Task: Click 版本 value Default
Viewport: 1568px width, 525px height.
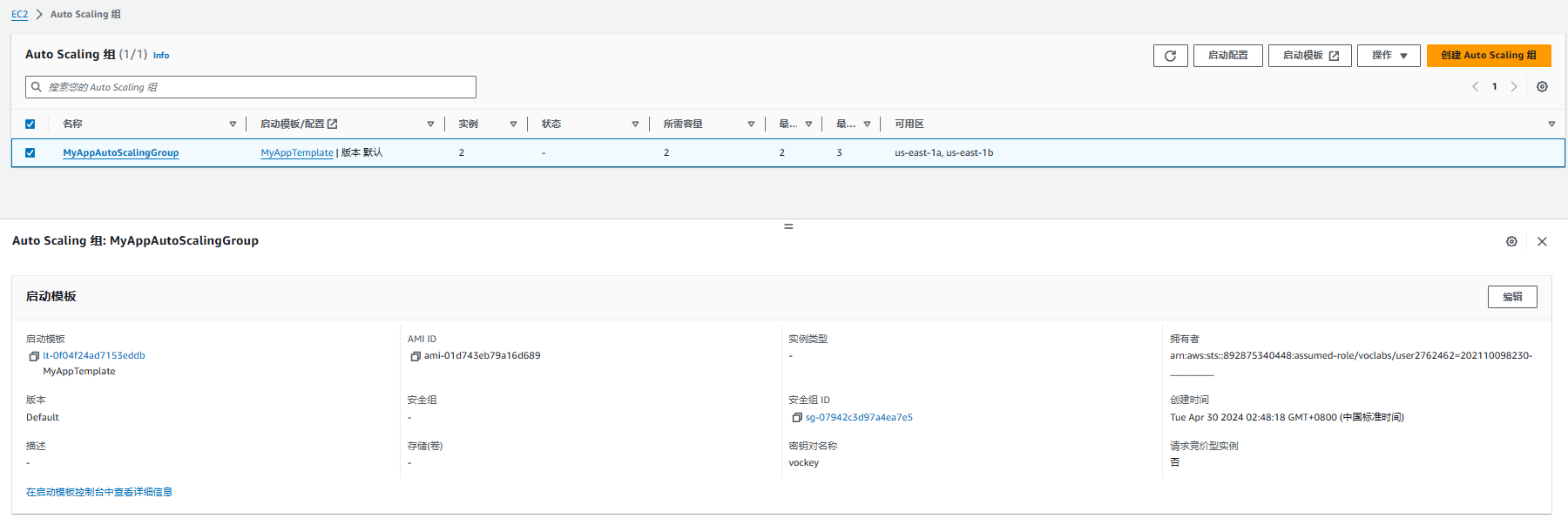Action: tap(43, 417)
